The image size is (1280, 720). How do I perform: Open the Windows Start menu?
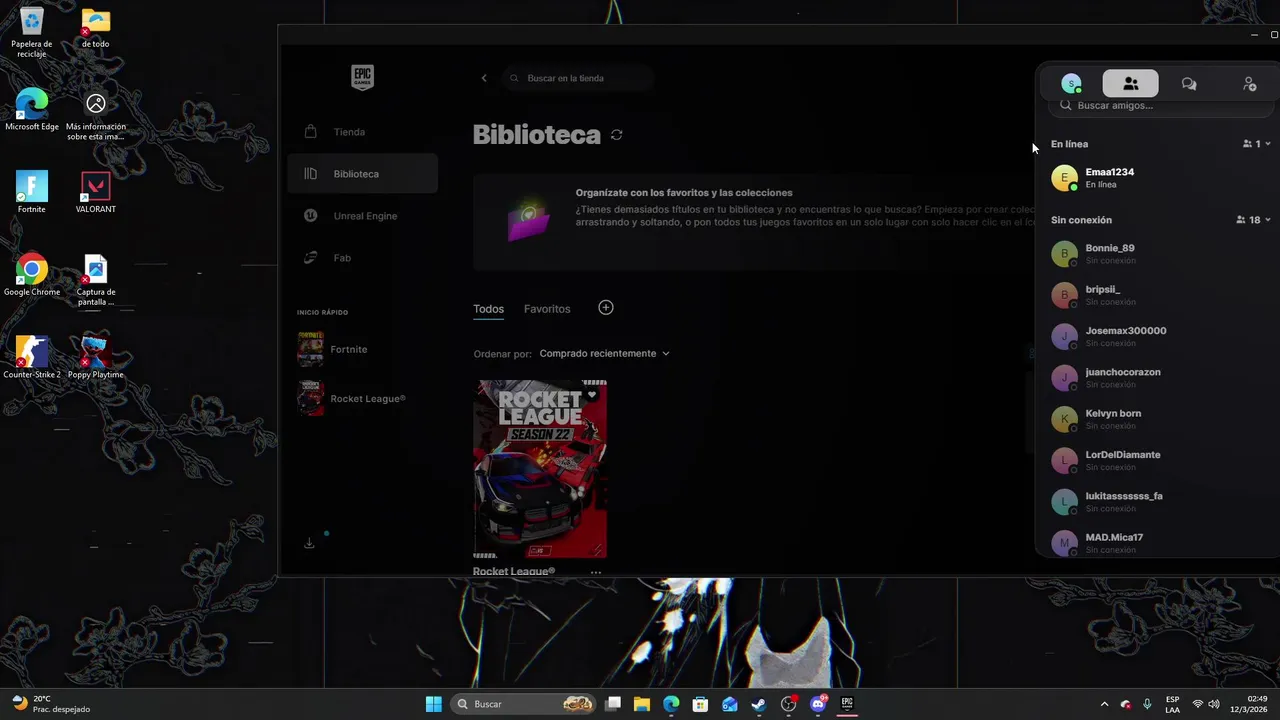433,704
